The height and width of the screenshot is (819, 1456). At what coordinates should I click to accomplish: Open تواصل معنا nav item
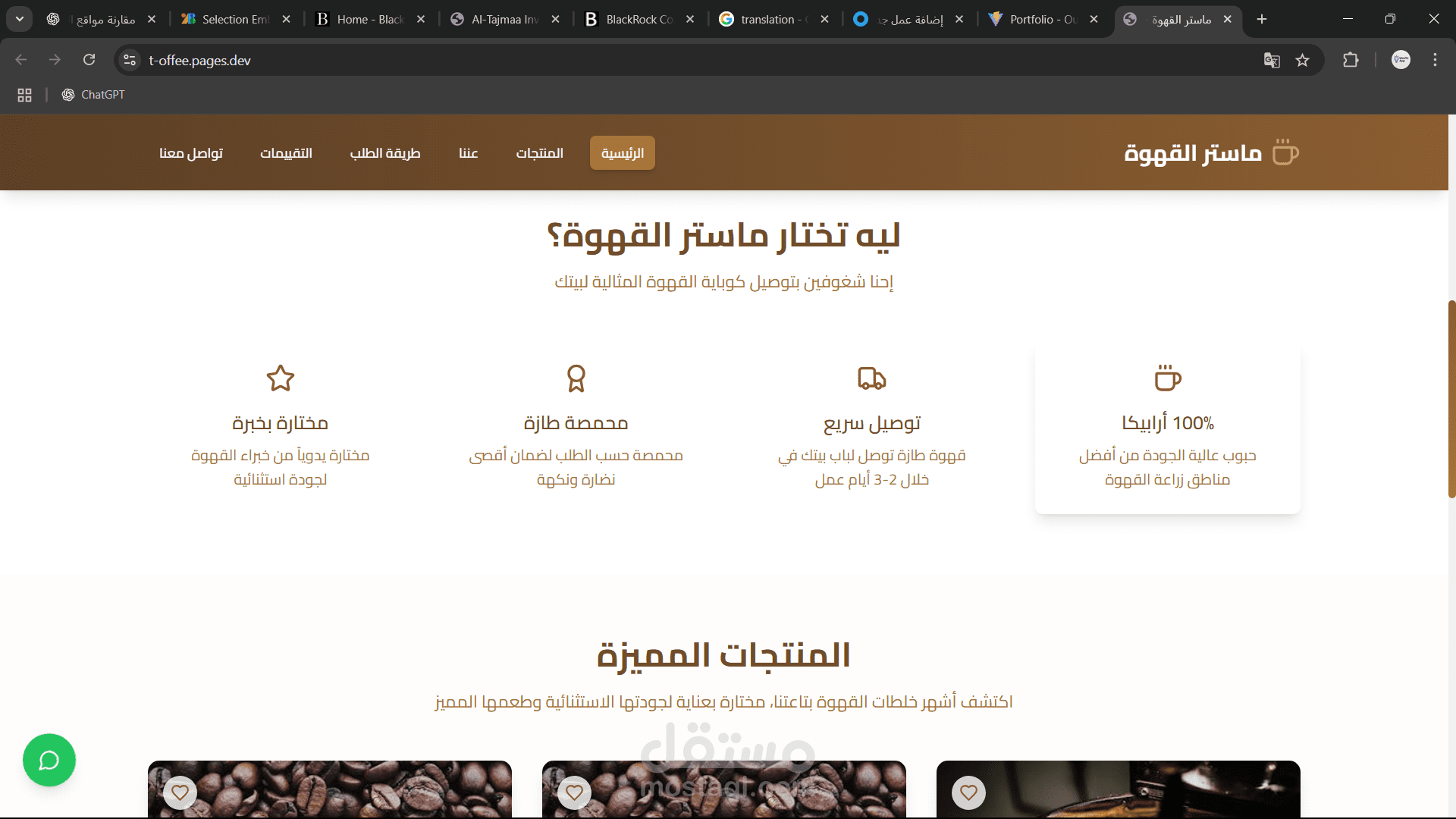pos(191,153)
